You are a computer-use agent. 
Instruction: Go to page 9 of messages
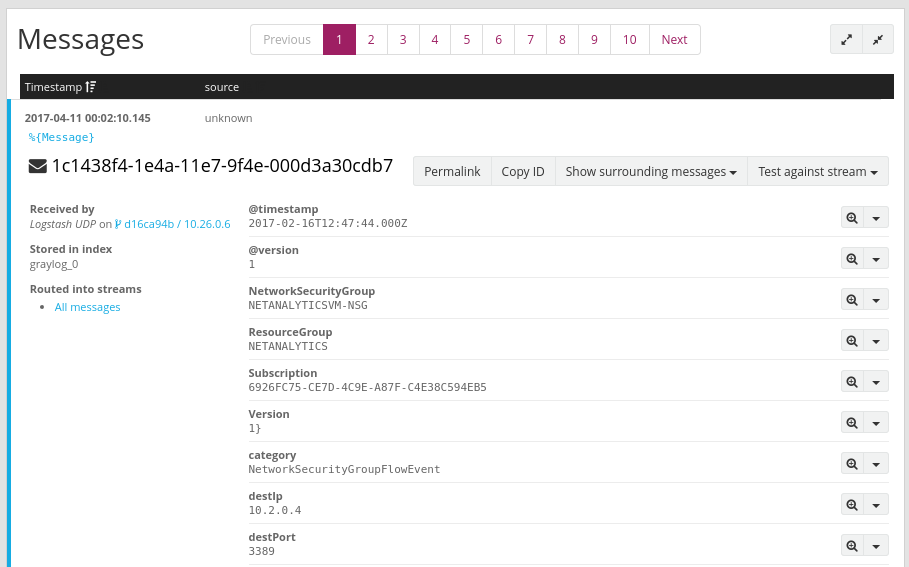(594, 39)
